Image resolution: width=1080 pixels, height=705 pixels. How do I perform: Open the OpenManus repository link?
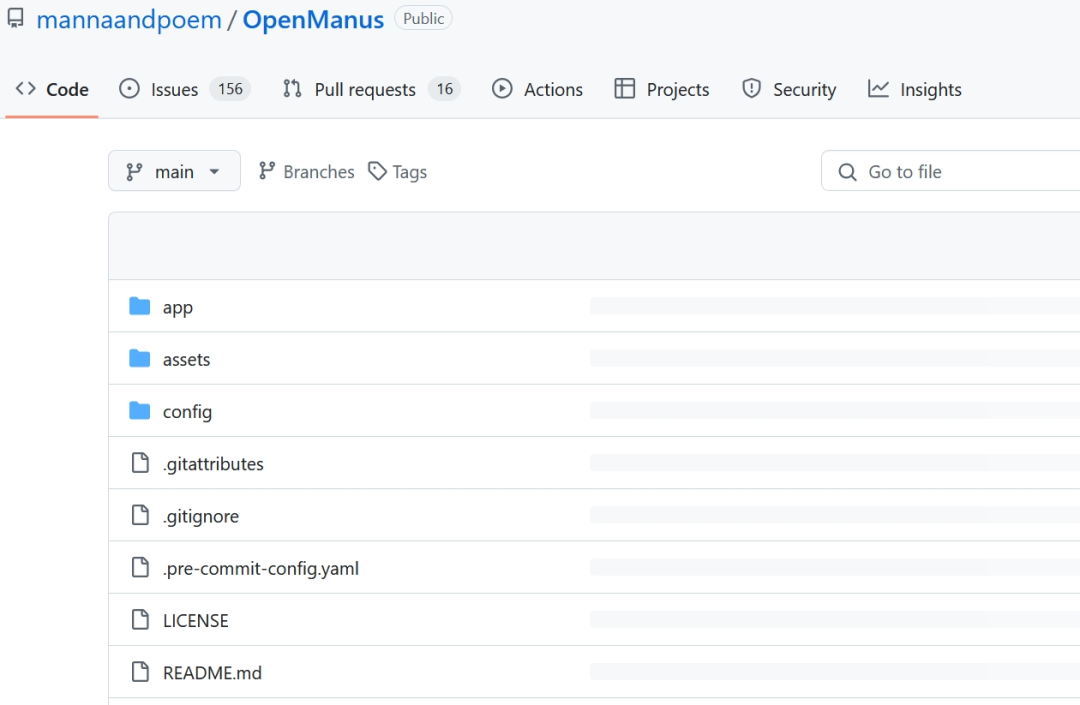(x=313, y=20)
